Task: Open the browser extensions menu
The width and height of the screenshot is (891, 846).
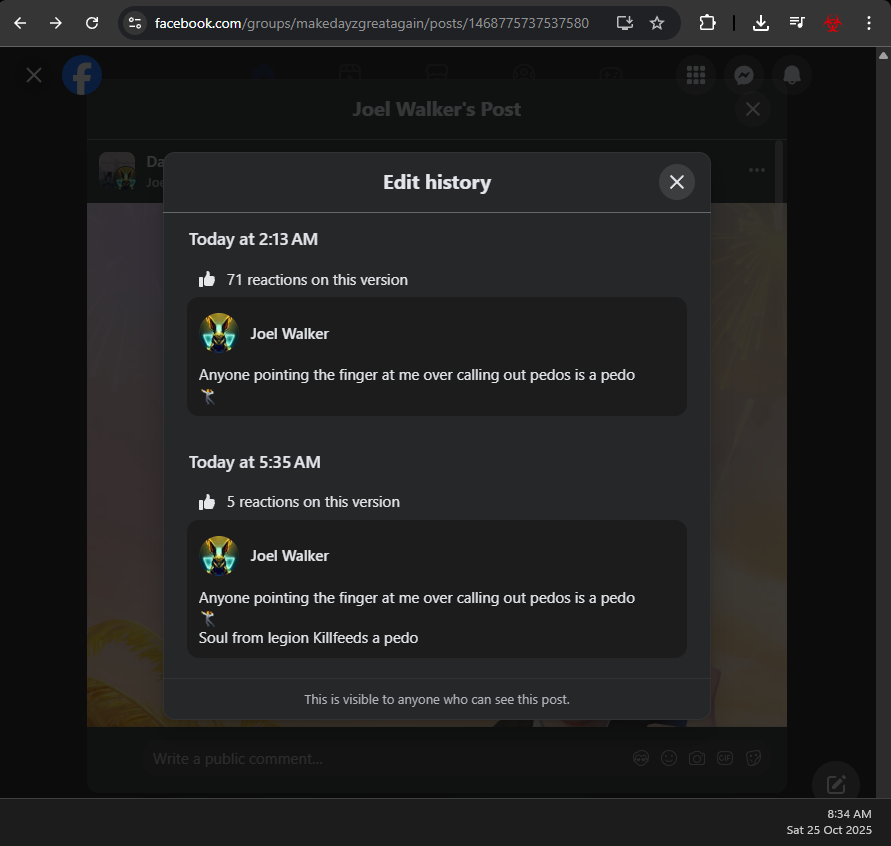Action: point(707,23)
